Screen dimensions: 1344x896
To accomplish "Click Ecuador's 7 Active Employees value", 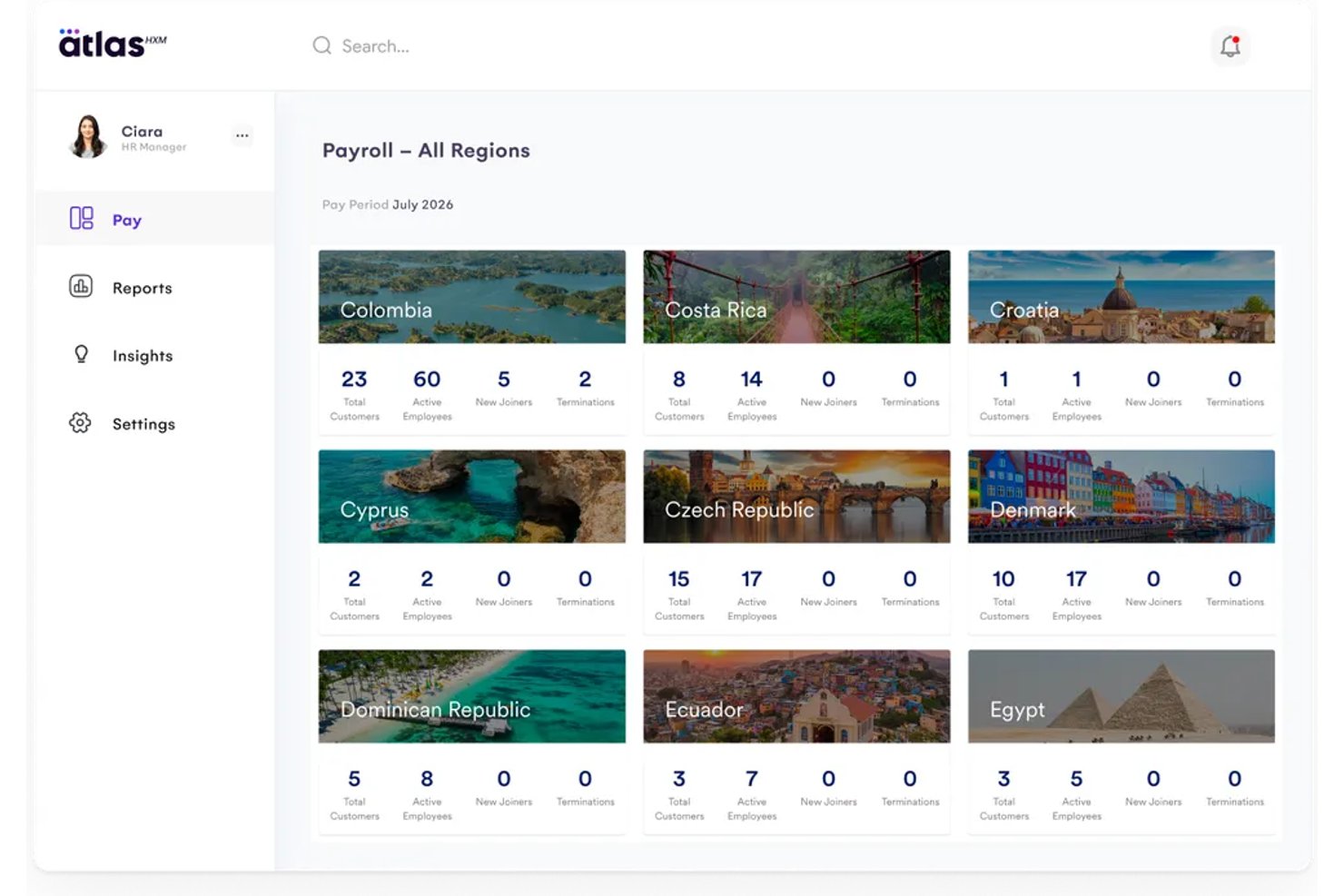I will tap(751, 778).
